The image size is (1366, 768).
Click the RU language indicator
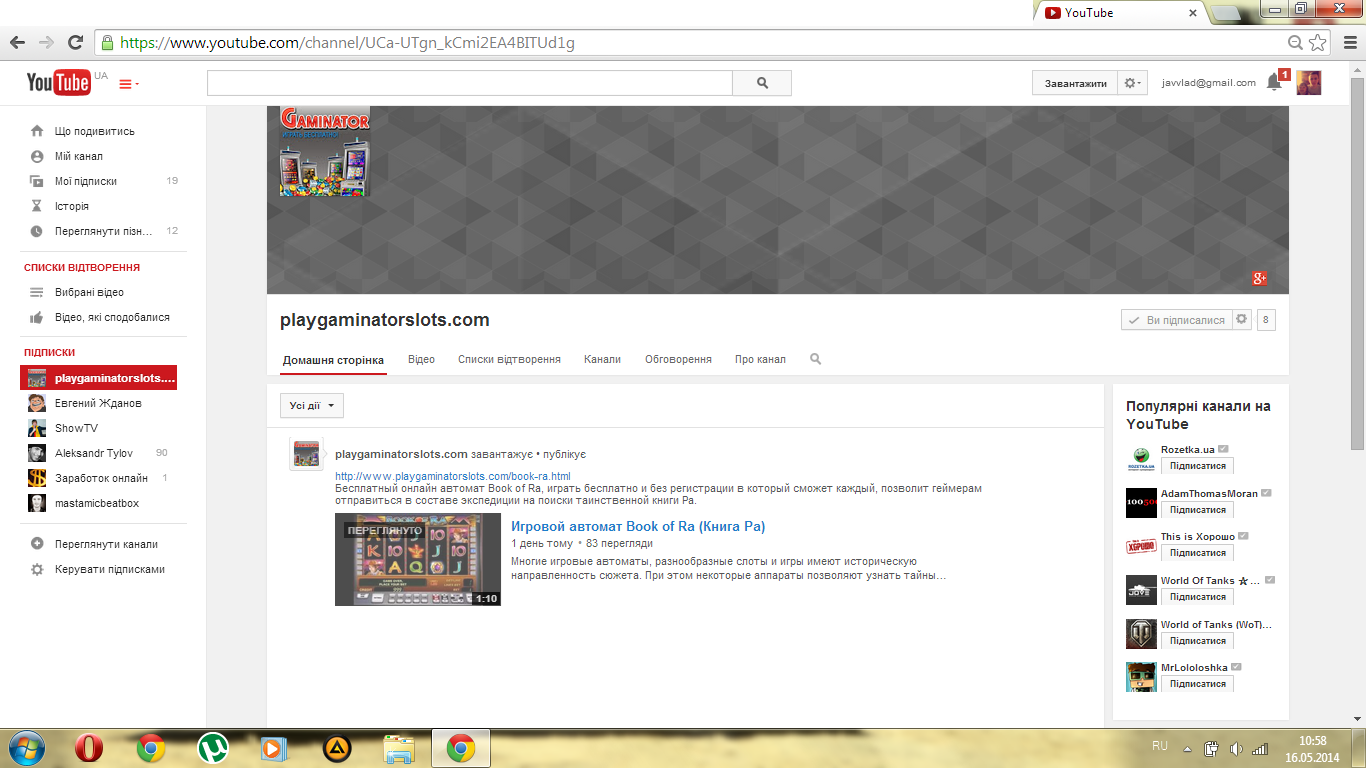point(1160,746)
